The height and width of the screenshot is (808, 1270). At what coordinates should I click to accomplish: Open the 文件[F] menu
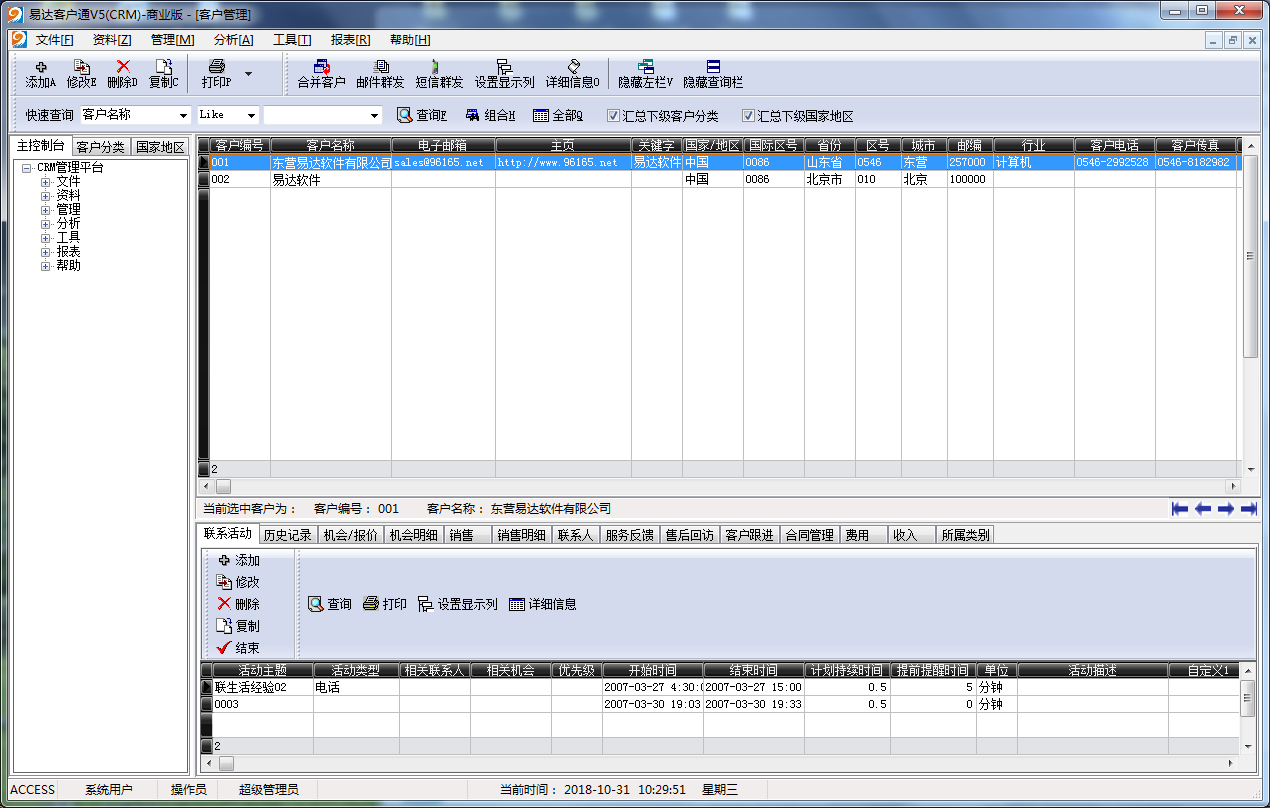click(x=55, y=40)
